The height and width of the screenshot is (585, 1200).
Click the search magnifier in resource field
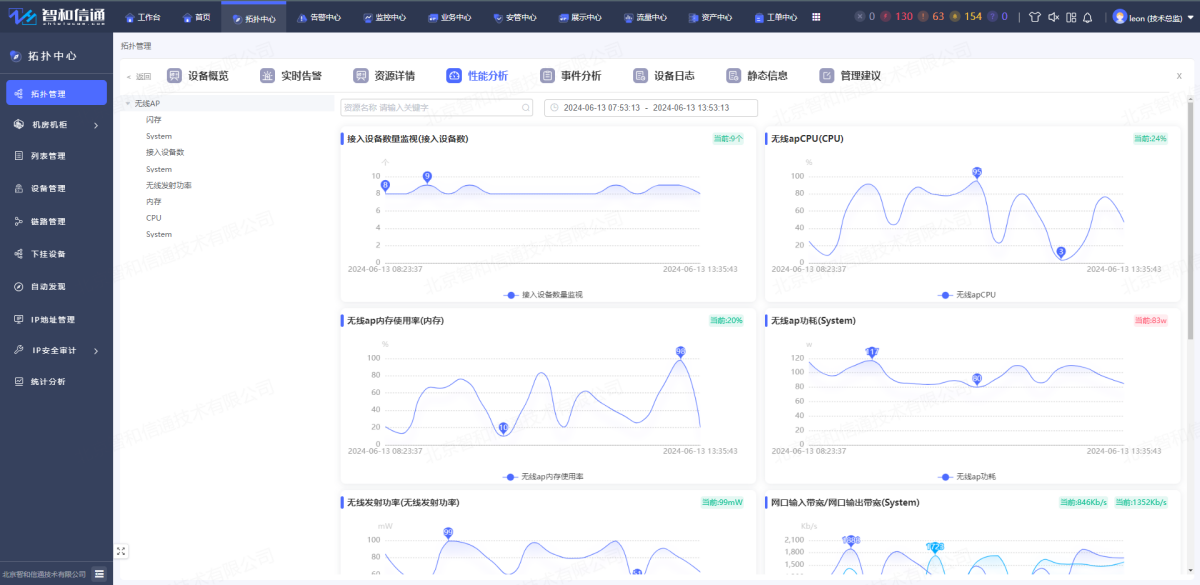pyautogui.click(x=526, y=108)
